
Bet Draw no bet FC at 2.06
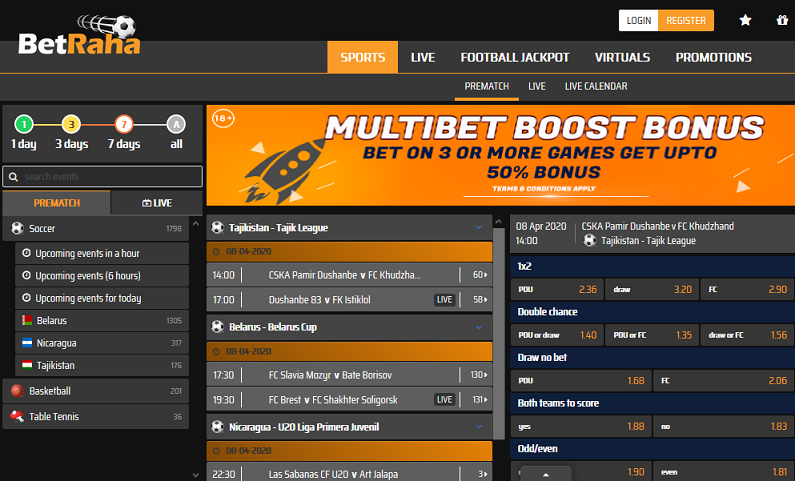[x=724, y=381]
